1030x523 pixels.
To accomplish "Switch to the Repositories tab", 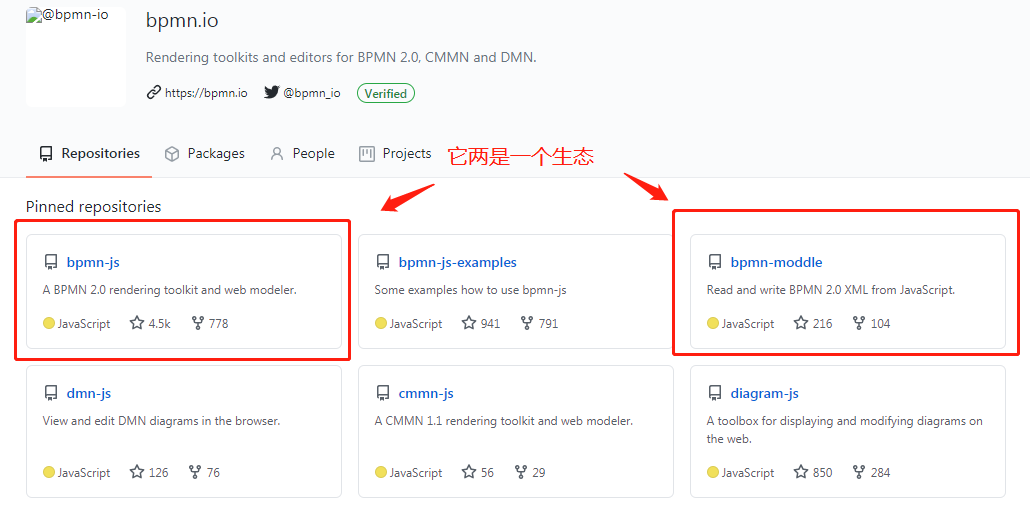I will 89,154.
